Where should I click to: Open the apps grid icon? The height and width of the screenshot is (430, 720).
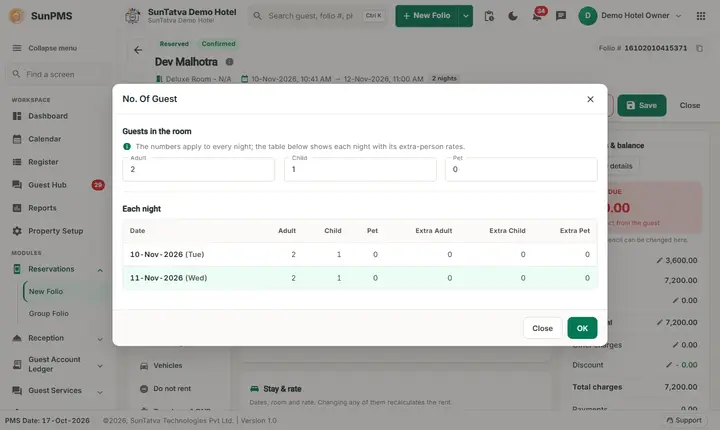701,16
